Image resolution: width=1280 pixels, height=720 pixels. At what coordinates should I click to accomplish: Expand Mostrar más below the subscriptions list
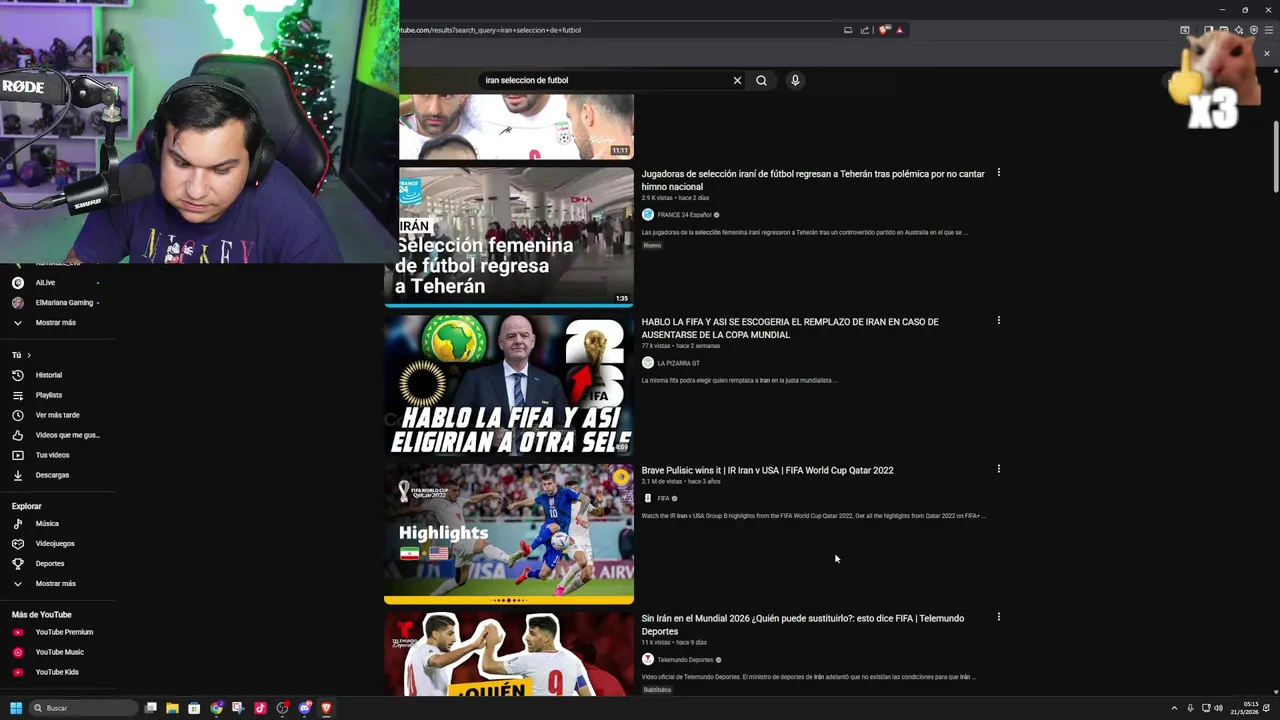(x=57, y=323)
